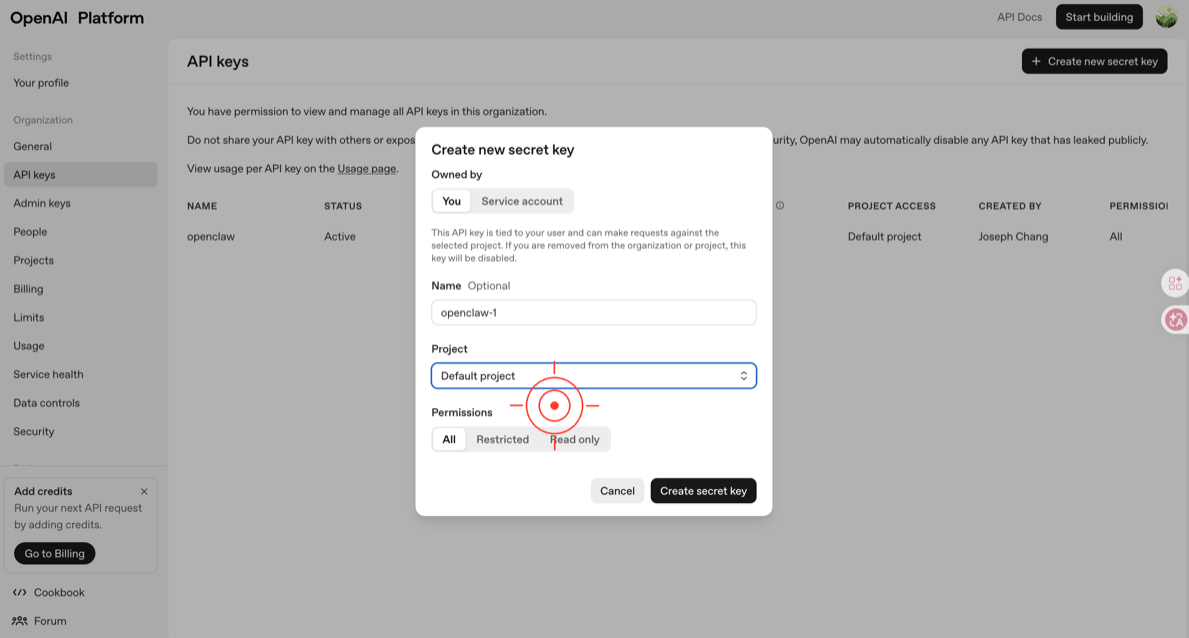Select Service account as key owner
Viewport: 1189px width, 638px height.
521,201
